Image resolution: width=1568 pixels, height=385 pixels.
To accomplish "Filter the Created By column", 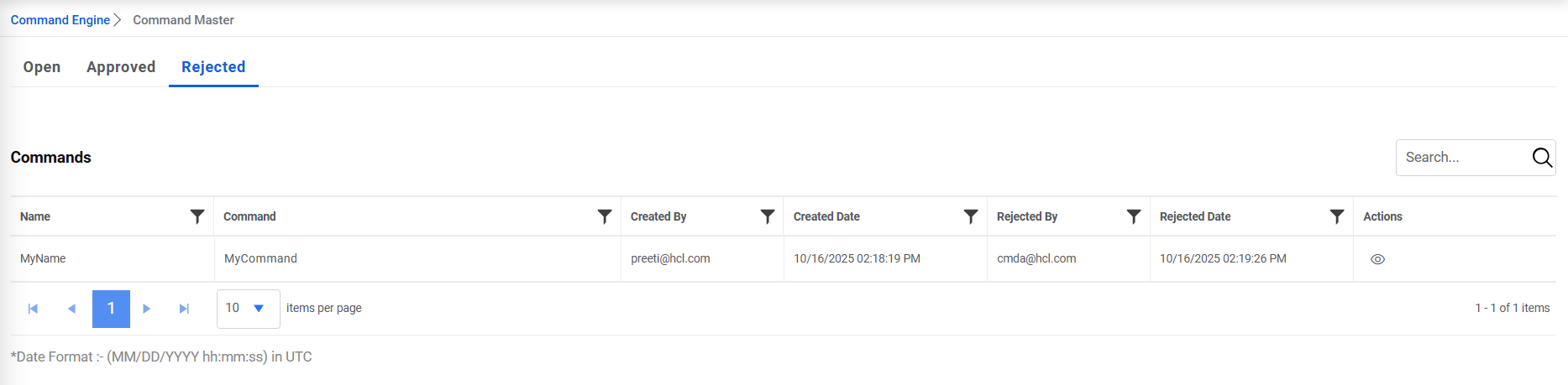I will coord(768,216).
